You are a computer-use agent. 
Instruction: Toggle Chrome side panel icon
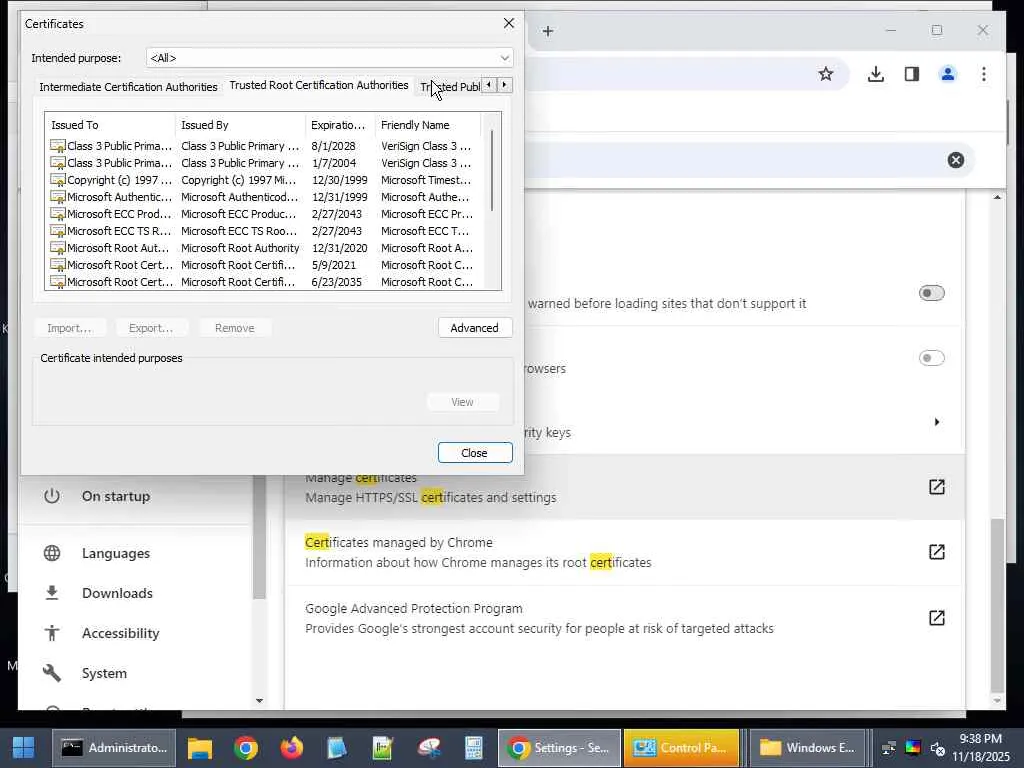tap(912, 74)
